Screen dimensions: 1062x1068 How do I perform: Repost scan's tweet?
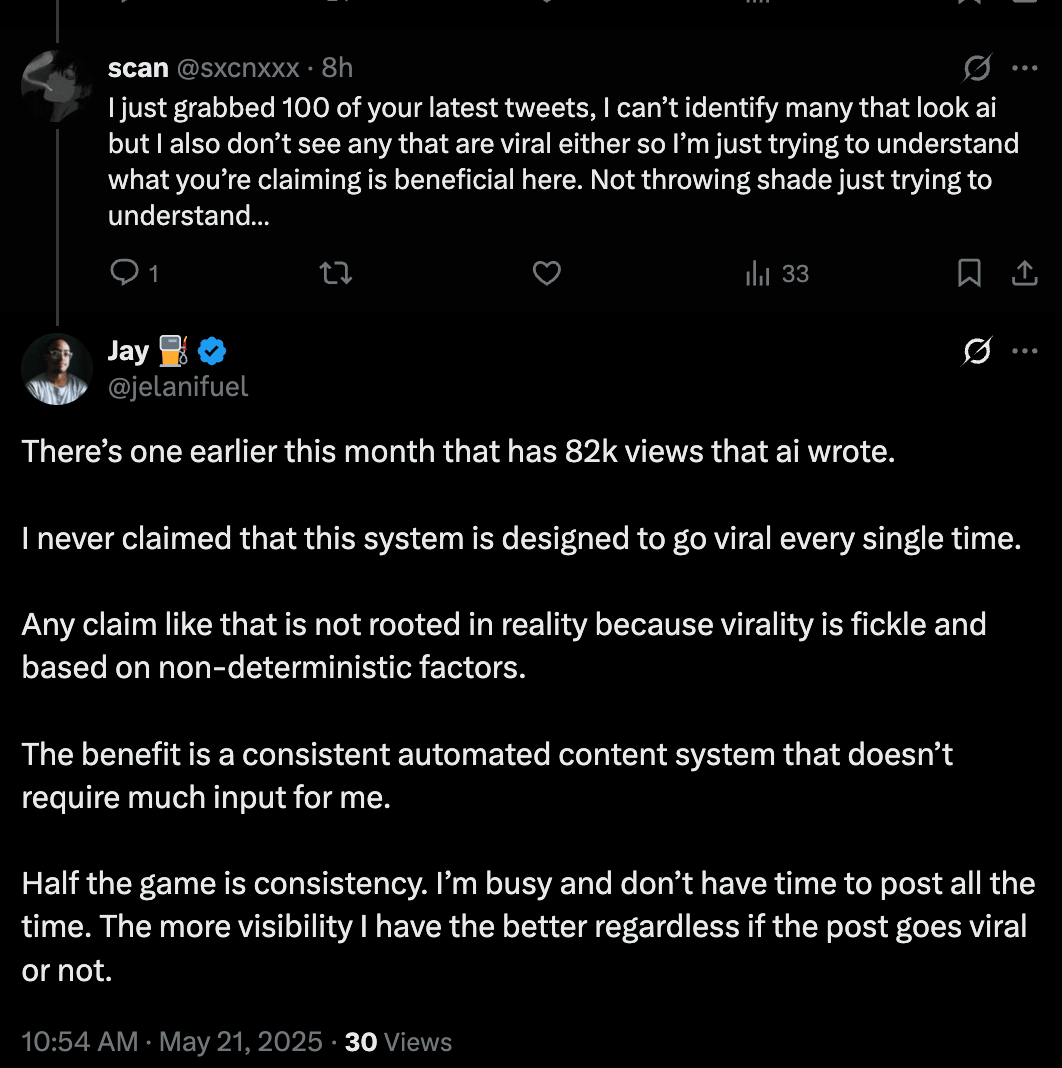point(335,273)
